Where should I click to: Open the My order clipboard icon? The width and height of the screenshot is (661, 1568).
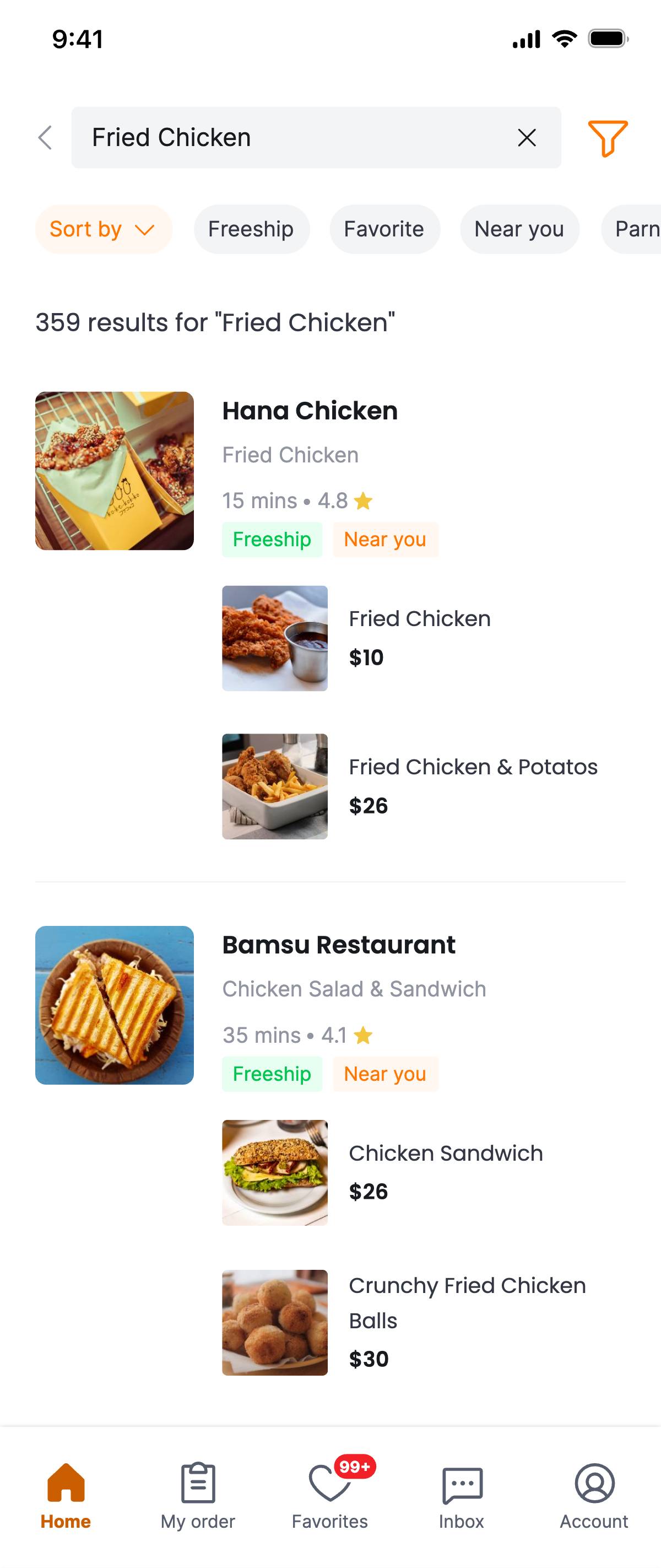[x=198, y=1482]
